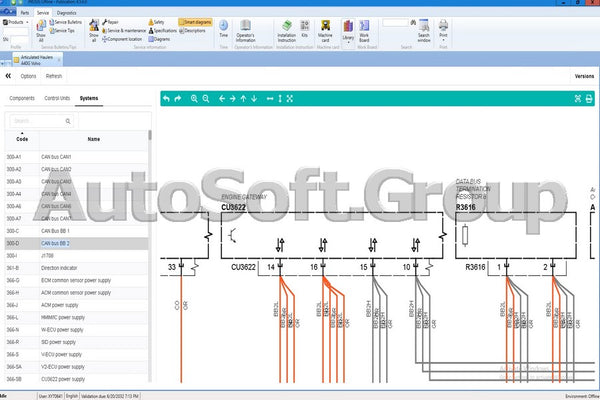Zoom in on the diagram

pos(194,99)
